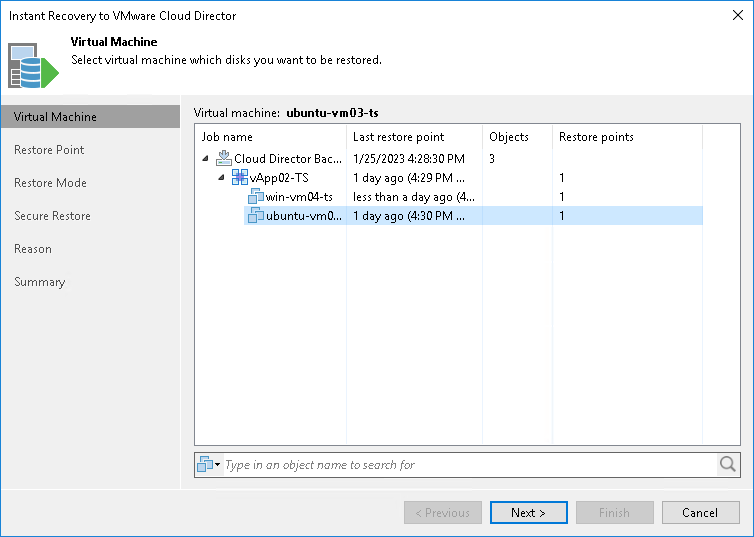Open the object type filter dropdown

(x=209, y=464)
